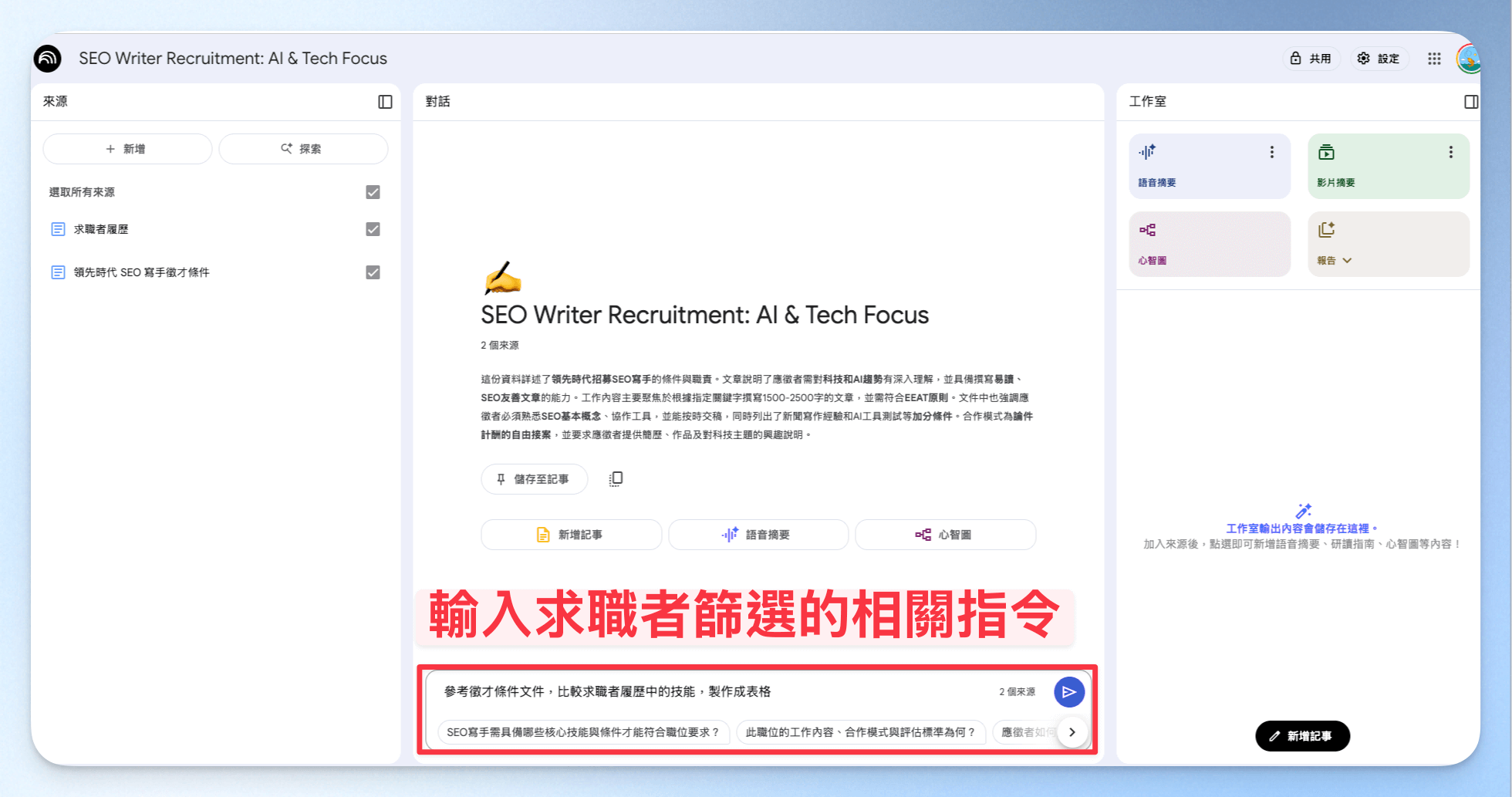
Task: Select the partially hidden 應徵者如何 suggestion
Action: tap(1026, 732)
